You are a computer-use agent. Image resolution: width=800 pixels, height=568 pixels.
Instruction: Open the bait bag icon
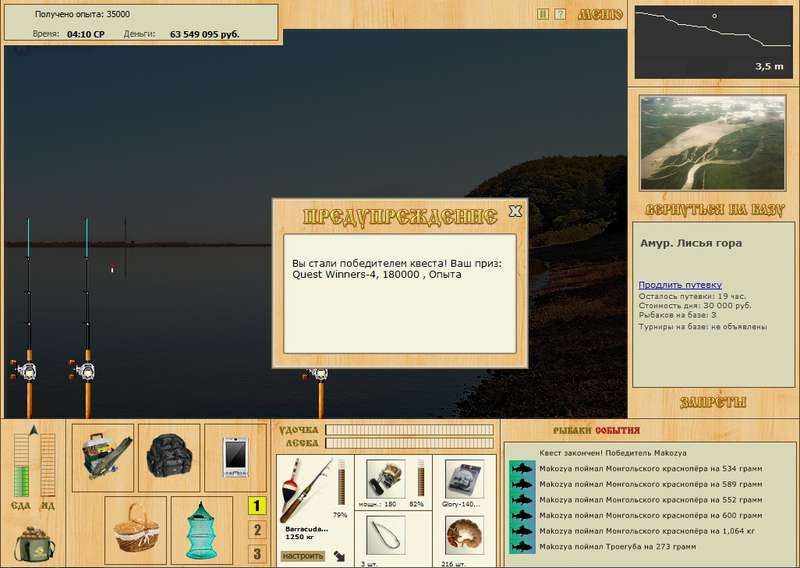(34, 544)
